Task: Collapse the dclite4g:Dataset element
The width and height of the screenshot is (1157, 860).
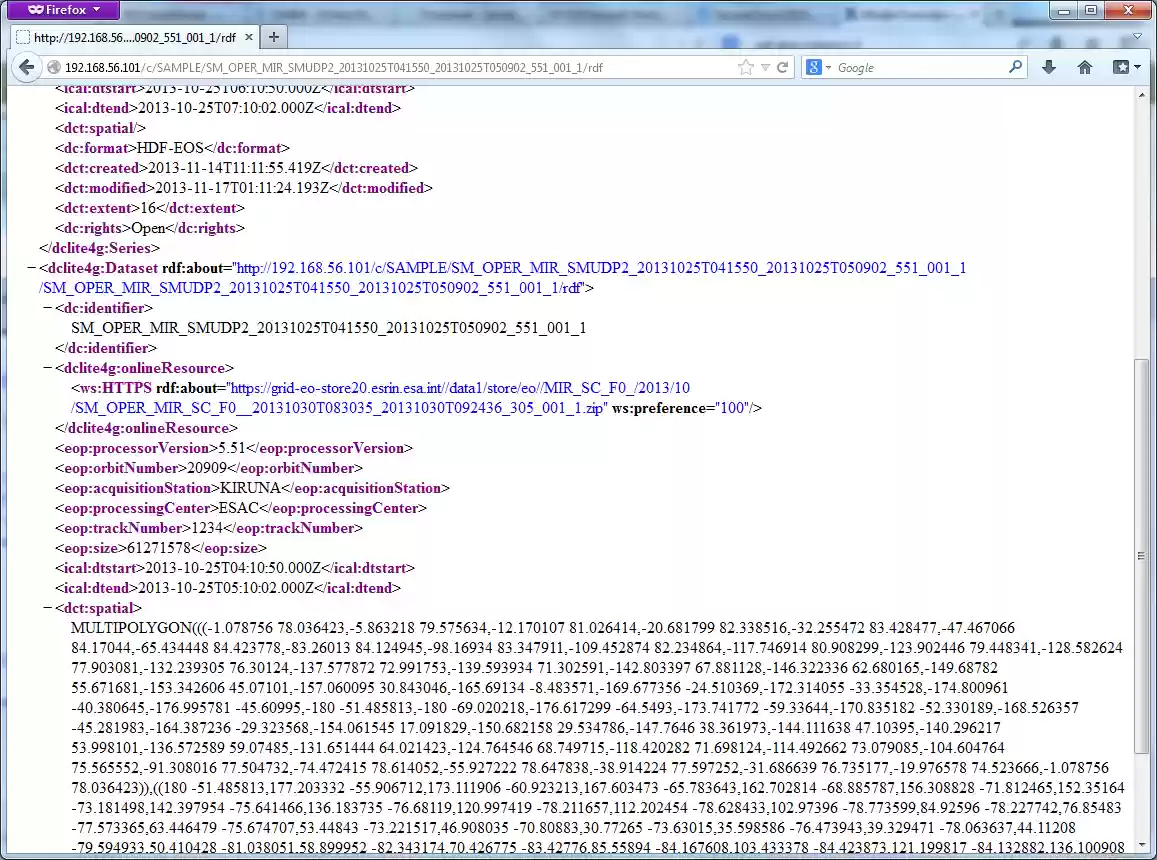Action: point(29,268)
